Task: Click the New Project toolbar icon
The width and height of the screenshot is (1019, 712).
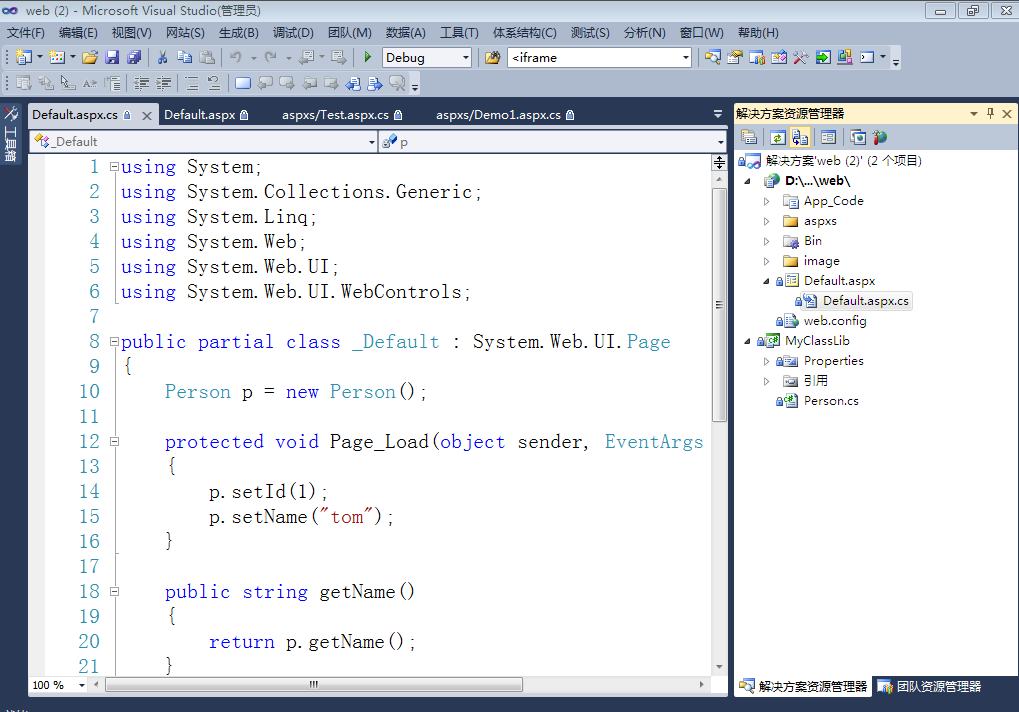Action: tap(23, 57)
